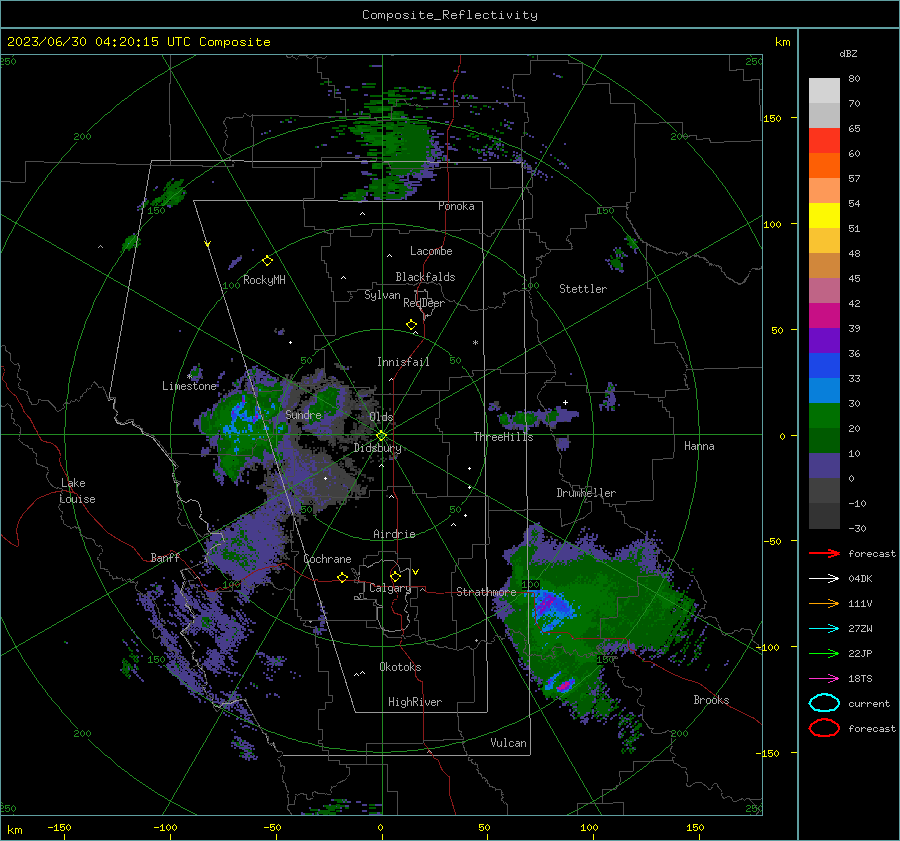
Task: Click the Cochrane city label
Action: (x=327, y=559)
